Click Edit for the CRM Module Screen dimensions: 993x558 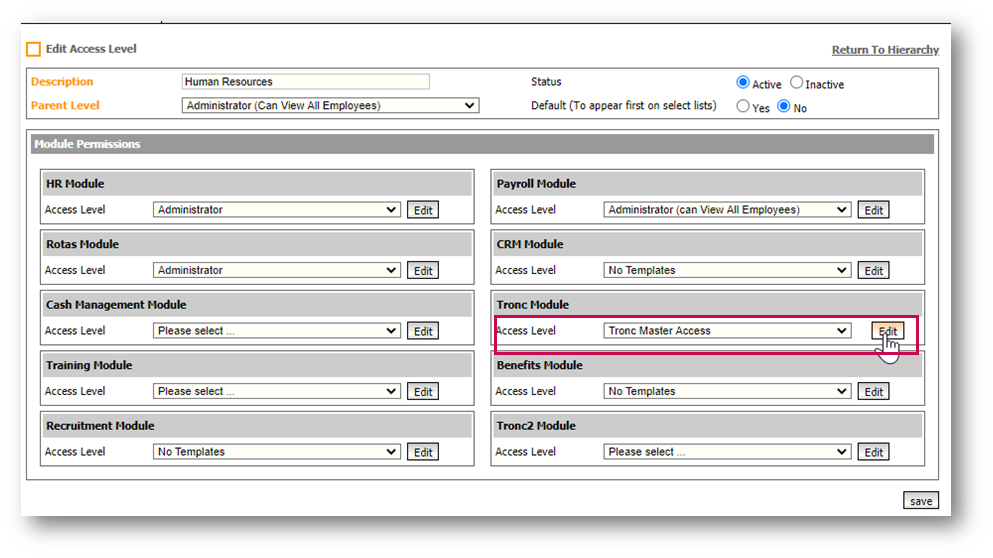pyautogui.click(x=873, y=270)
